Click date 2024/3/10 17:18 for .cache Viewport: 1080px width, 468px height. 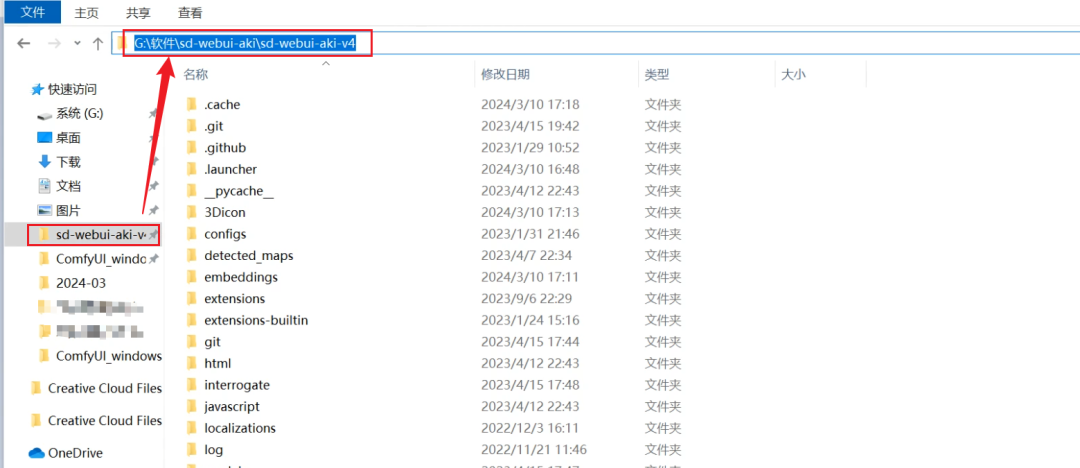point(530,105)
